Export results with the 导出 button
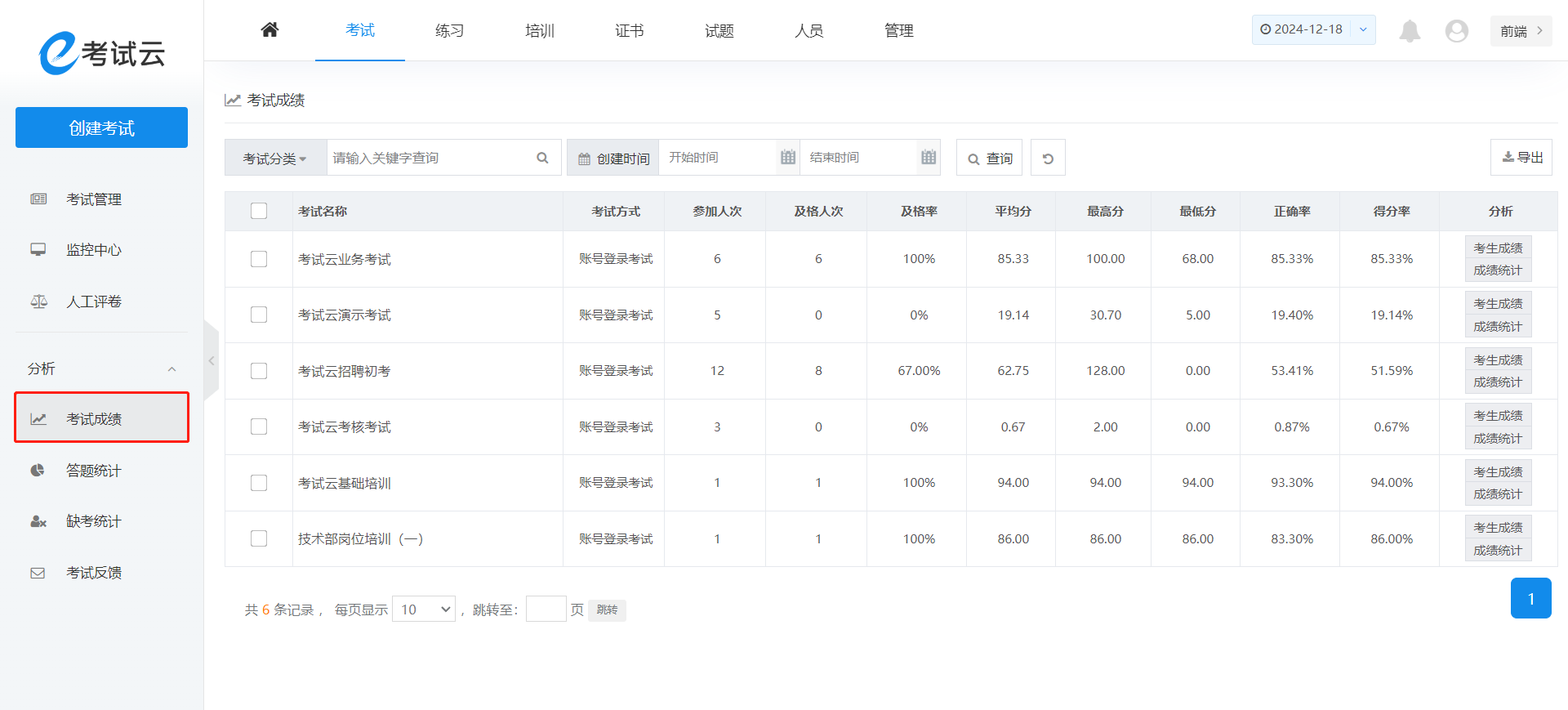Image resolution: width=1568 pixels, height=710 pixels. click(1521, 158)
